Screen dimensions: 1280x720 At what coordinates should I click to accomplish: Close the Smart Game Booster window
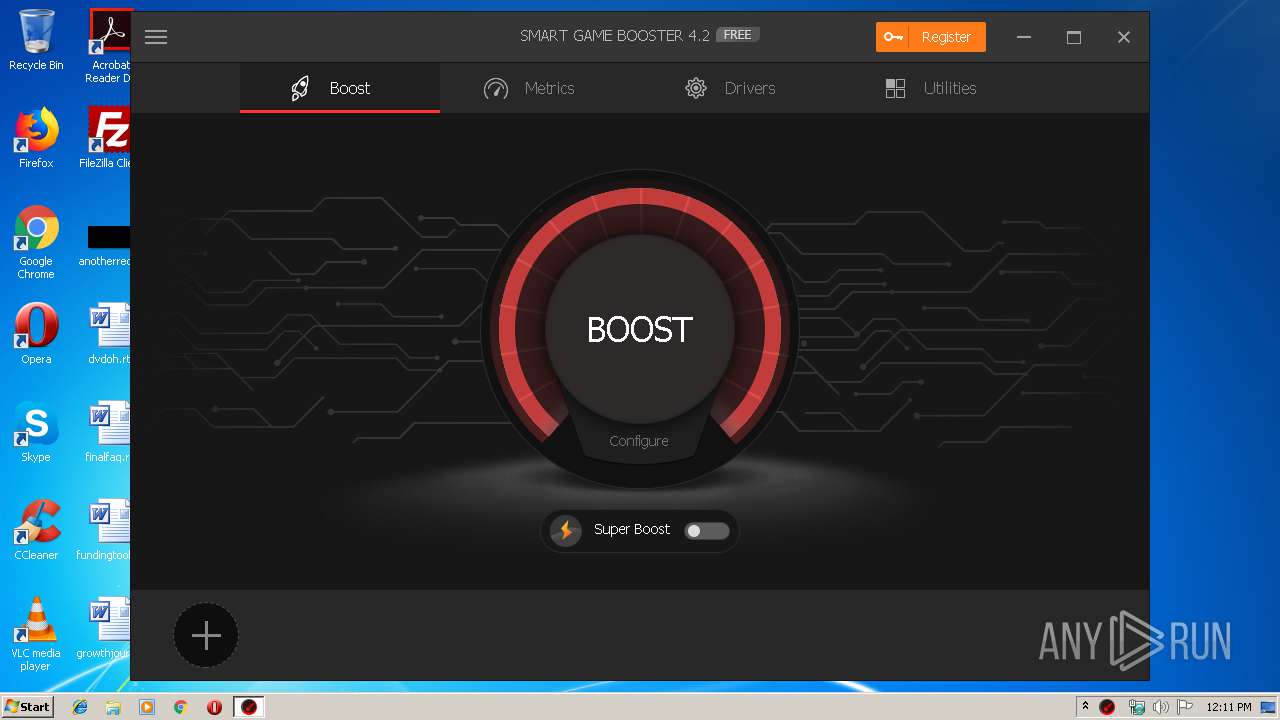pyautogui.click(x=1124, y=37)
